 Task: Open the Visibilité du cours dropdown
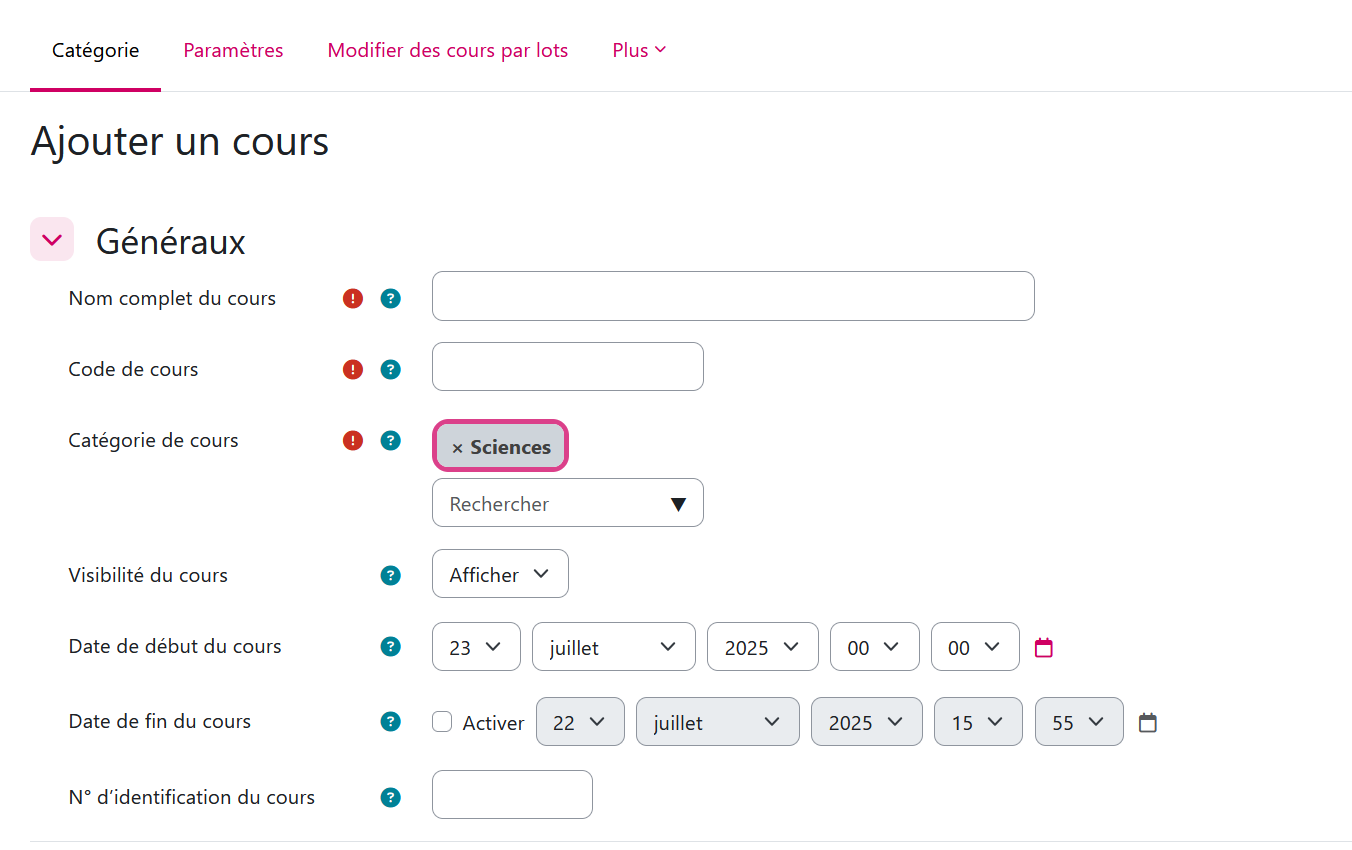point(500,574)
